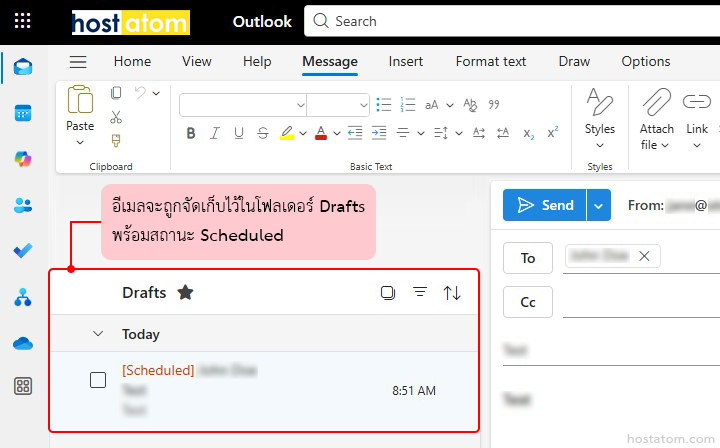The image size is (720, 448).
Task: Clear formatting with the eraser icon
Action: [470, 105]
